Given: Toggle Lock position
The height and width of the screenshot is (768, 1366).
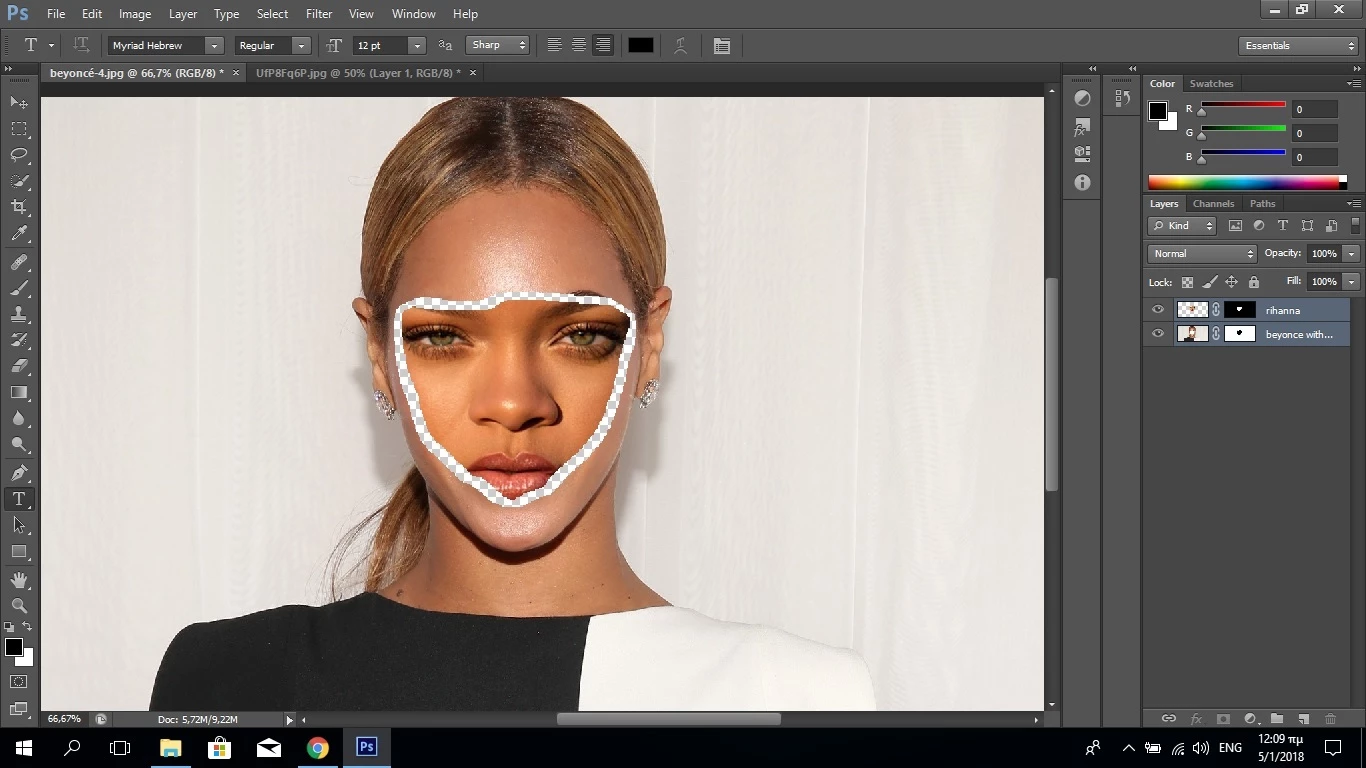Looking at the screenshot, I should pyautogui.click(x=1232, y=282).
